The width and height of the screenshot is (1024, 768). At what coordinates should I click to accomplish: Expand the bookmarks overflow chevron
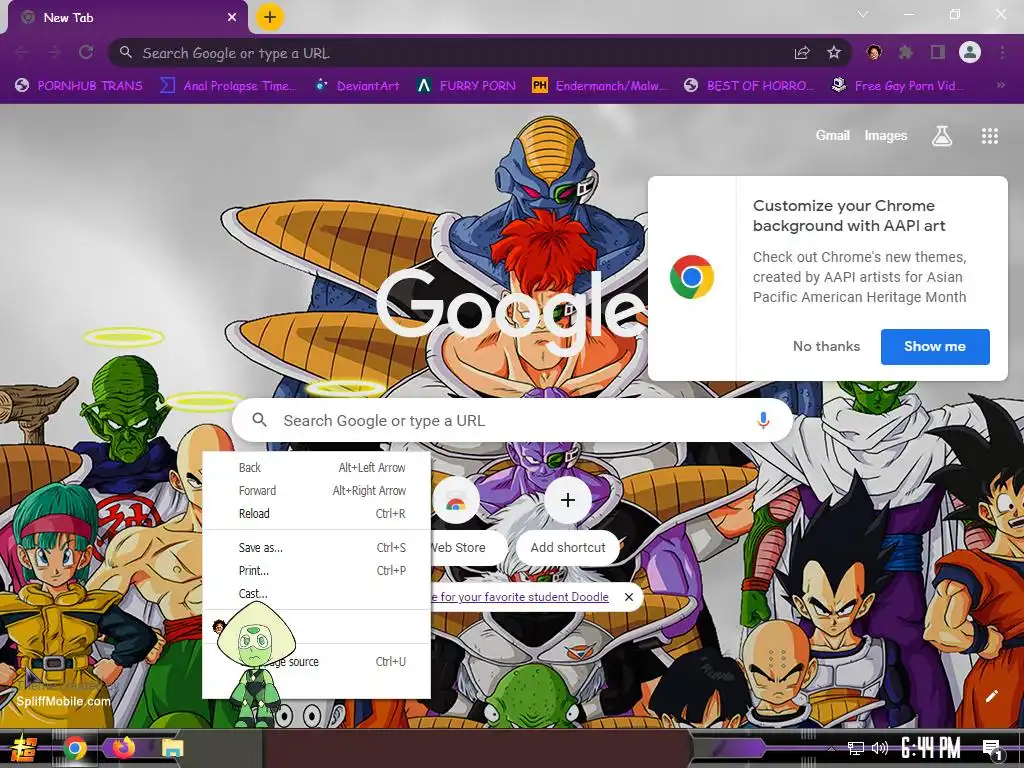pos(1000,85)
